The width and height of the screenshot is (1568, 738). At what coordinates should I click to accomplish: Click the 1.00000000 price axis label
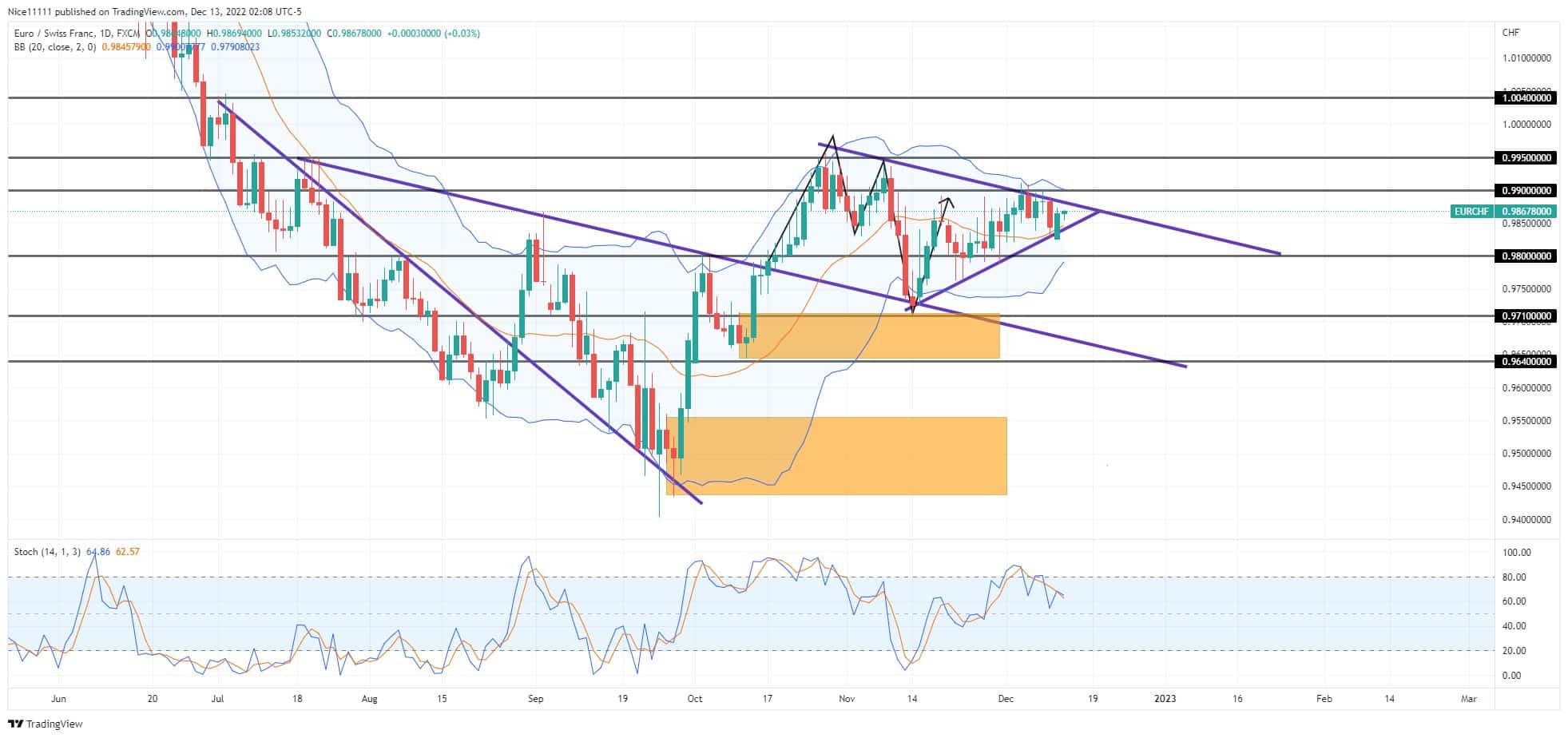click(x=1526, y=125)
